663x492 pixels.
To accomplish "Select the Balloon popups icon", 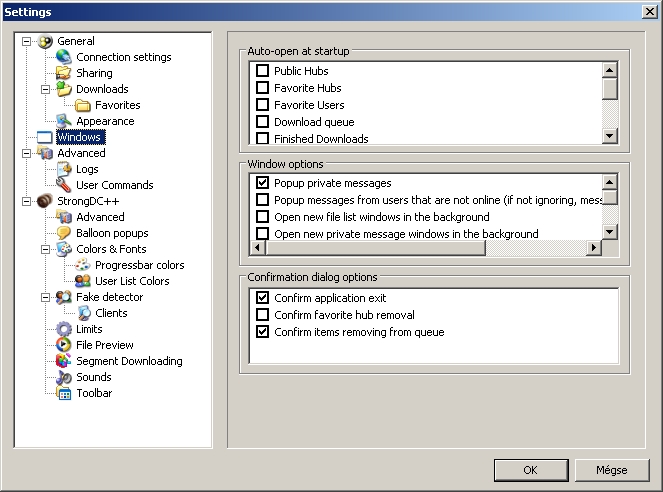I will [x=64, y=233].
